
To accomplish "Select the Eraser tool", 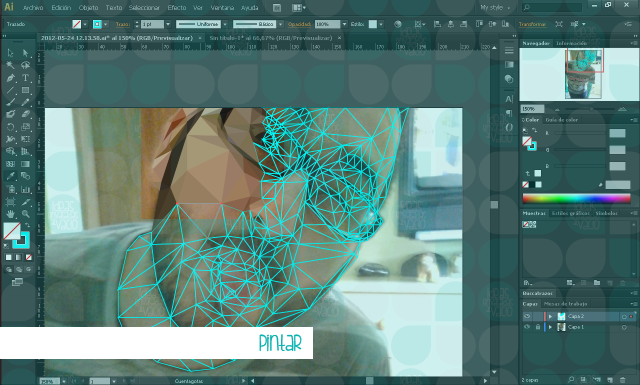I will (x=25, y=114).
